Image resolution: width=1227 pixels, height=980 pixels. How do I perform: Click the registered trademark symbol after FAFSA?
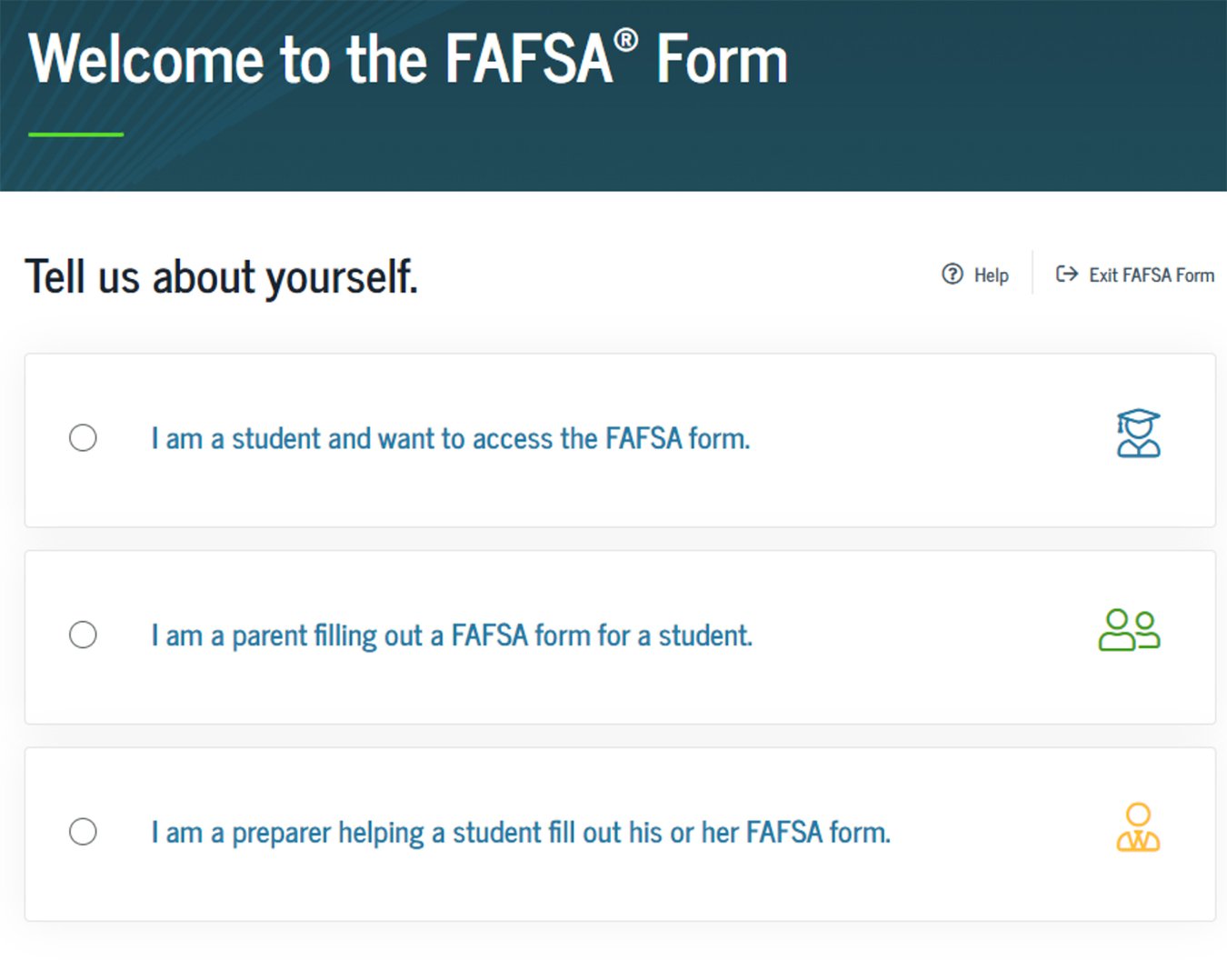click(625, 41)
